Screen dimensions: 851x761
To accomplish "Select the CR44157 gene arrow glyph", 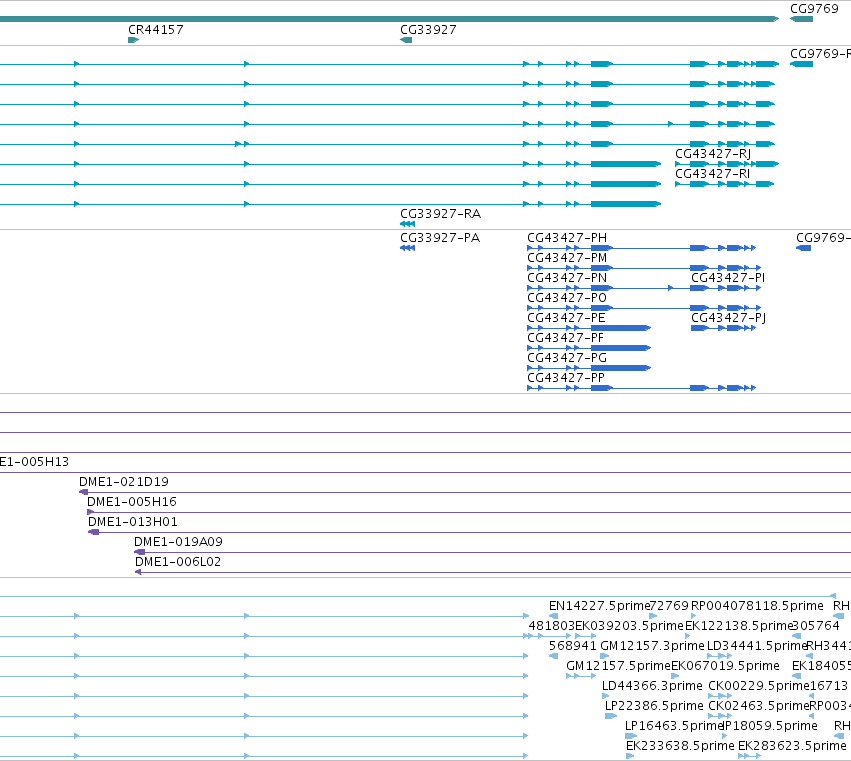I will (134, 40).
